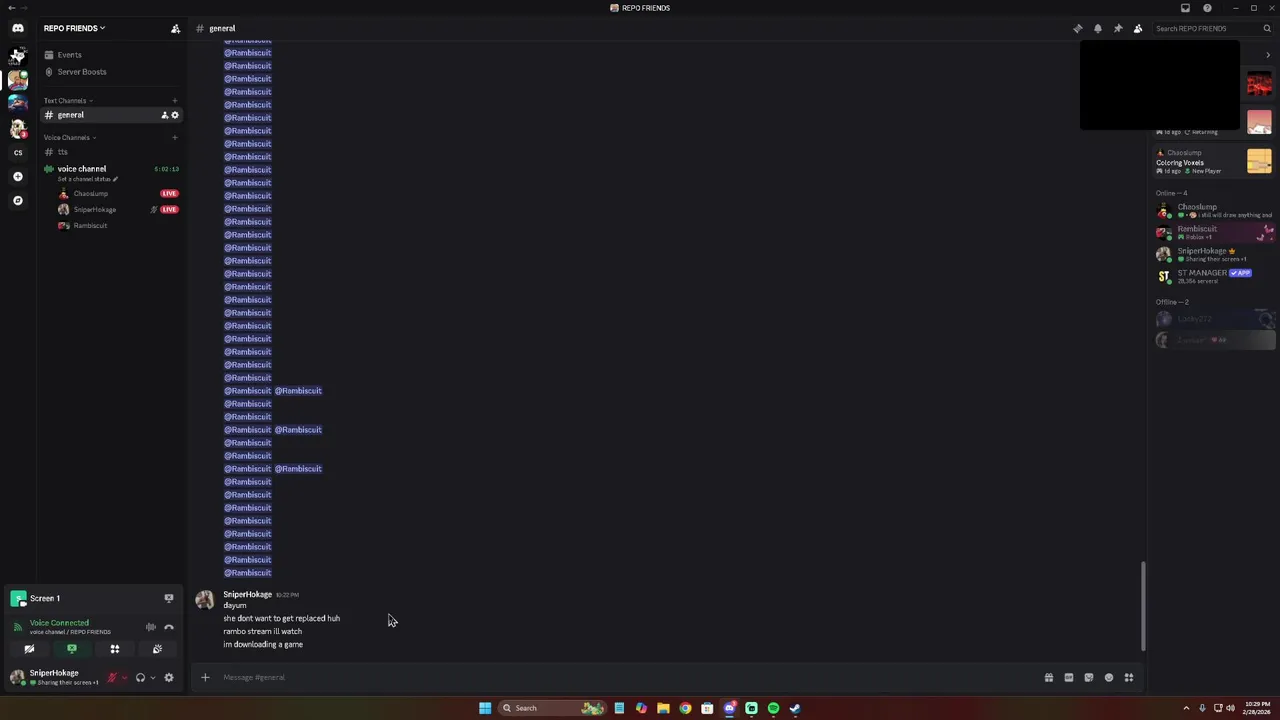
Task: Click SniperHokage message author name
Action: [x=247, y=594]
